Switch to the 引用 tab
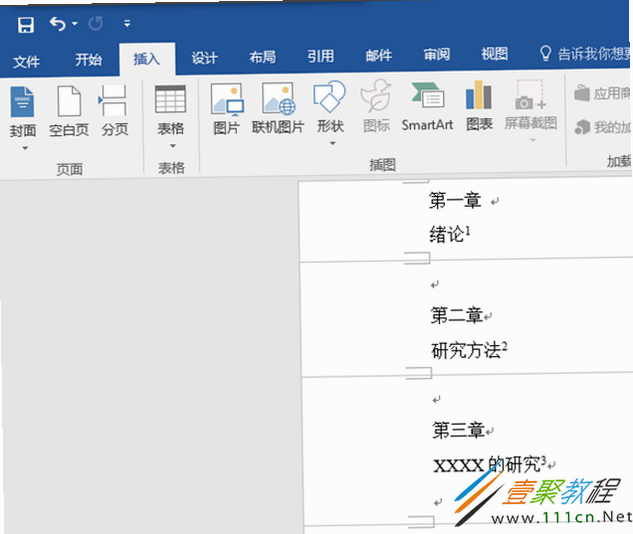This screenshot has width=633, height=534. tap(321, 56)
